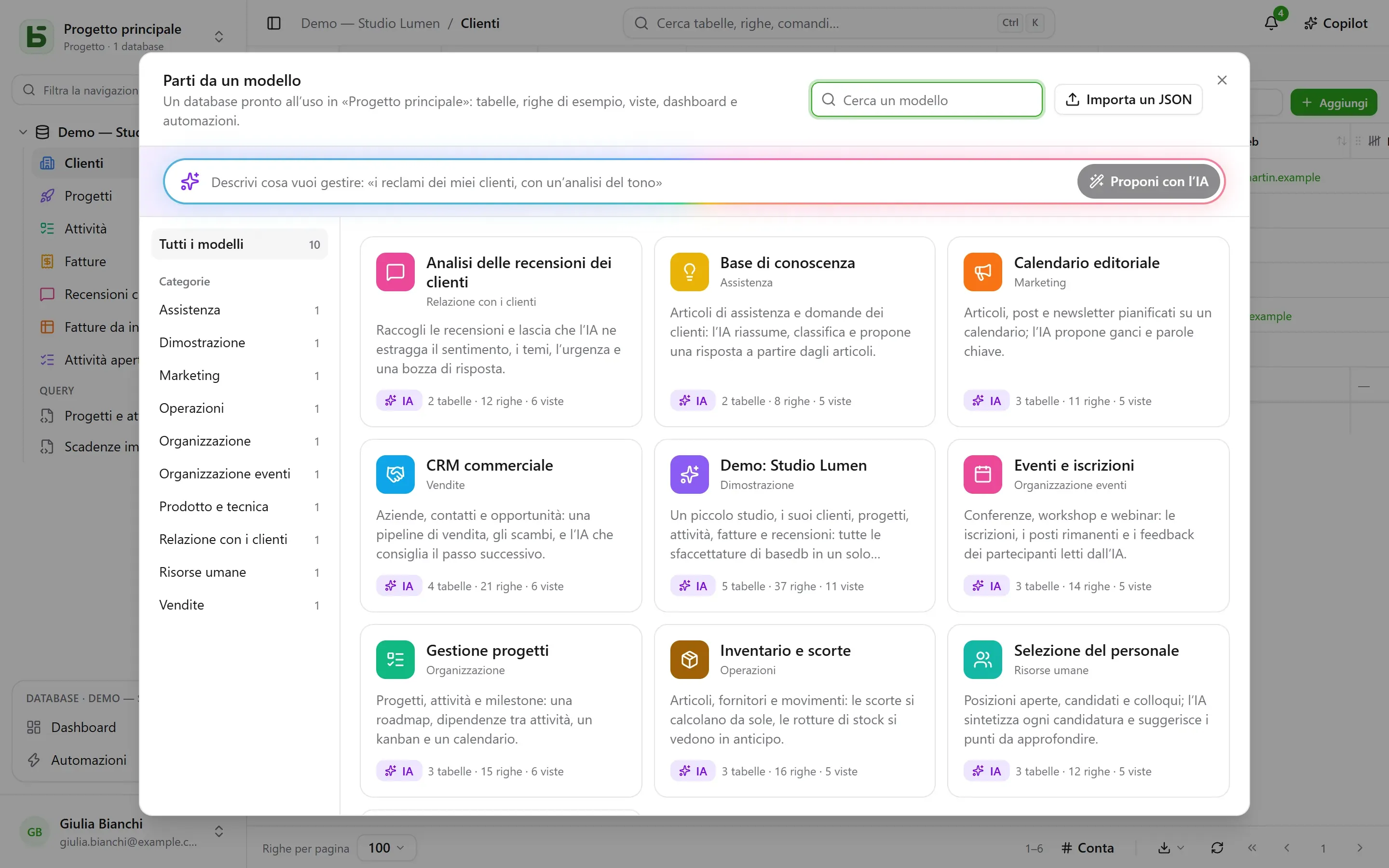1389x868 pixels.
Task: Open the Progetto principale project switcher chevrons
Action: tap(218, 36)
